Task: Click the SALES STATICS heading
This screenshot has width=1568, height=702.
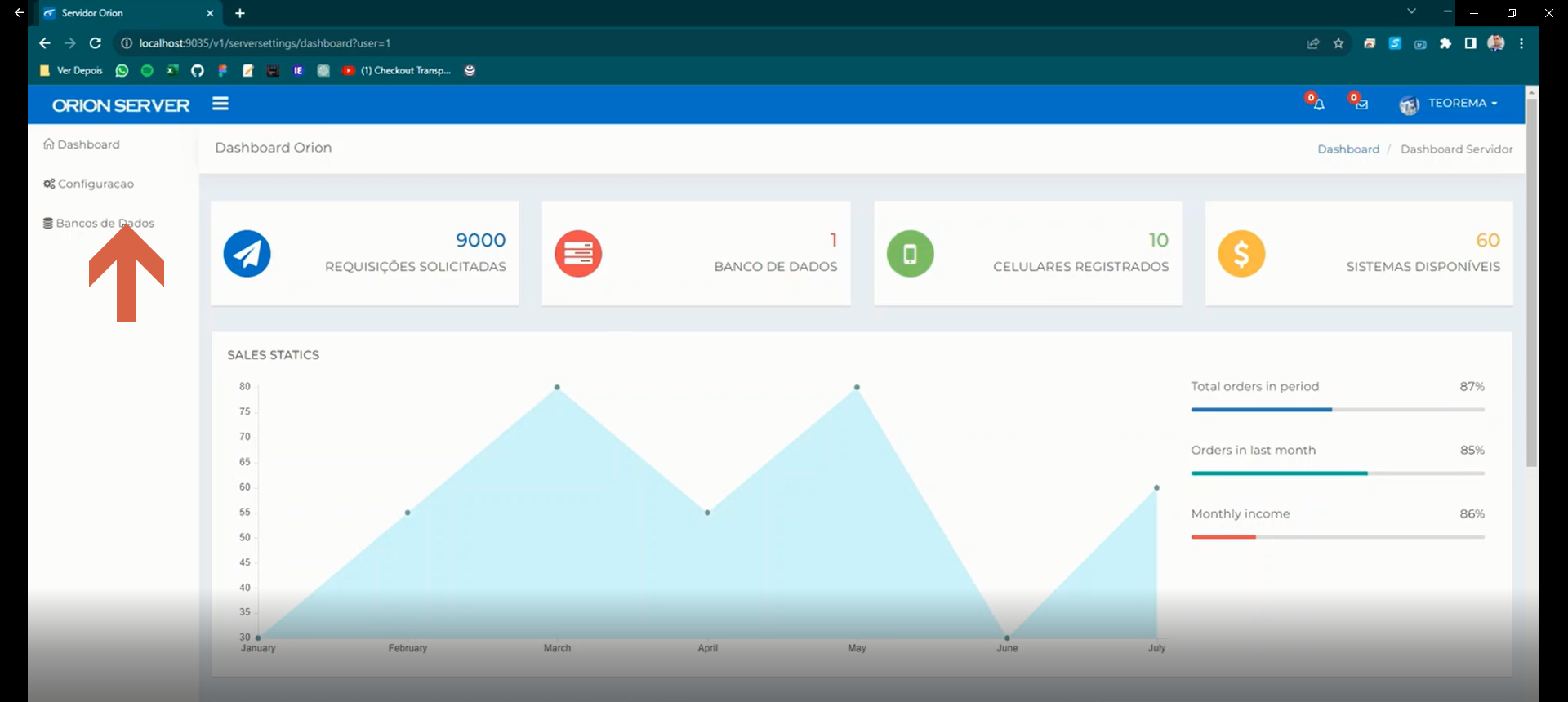Action: click(x=274, y=355)
